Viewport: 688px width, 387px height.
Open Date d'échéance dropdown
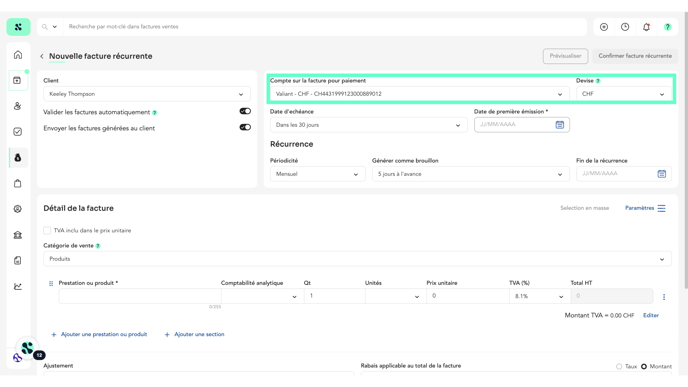click(369, 125)
